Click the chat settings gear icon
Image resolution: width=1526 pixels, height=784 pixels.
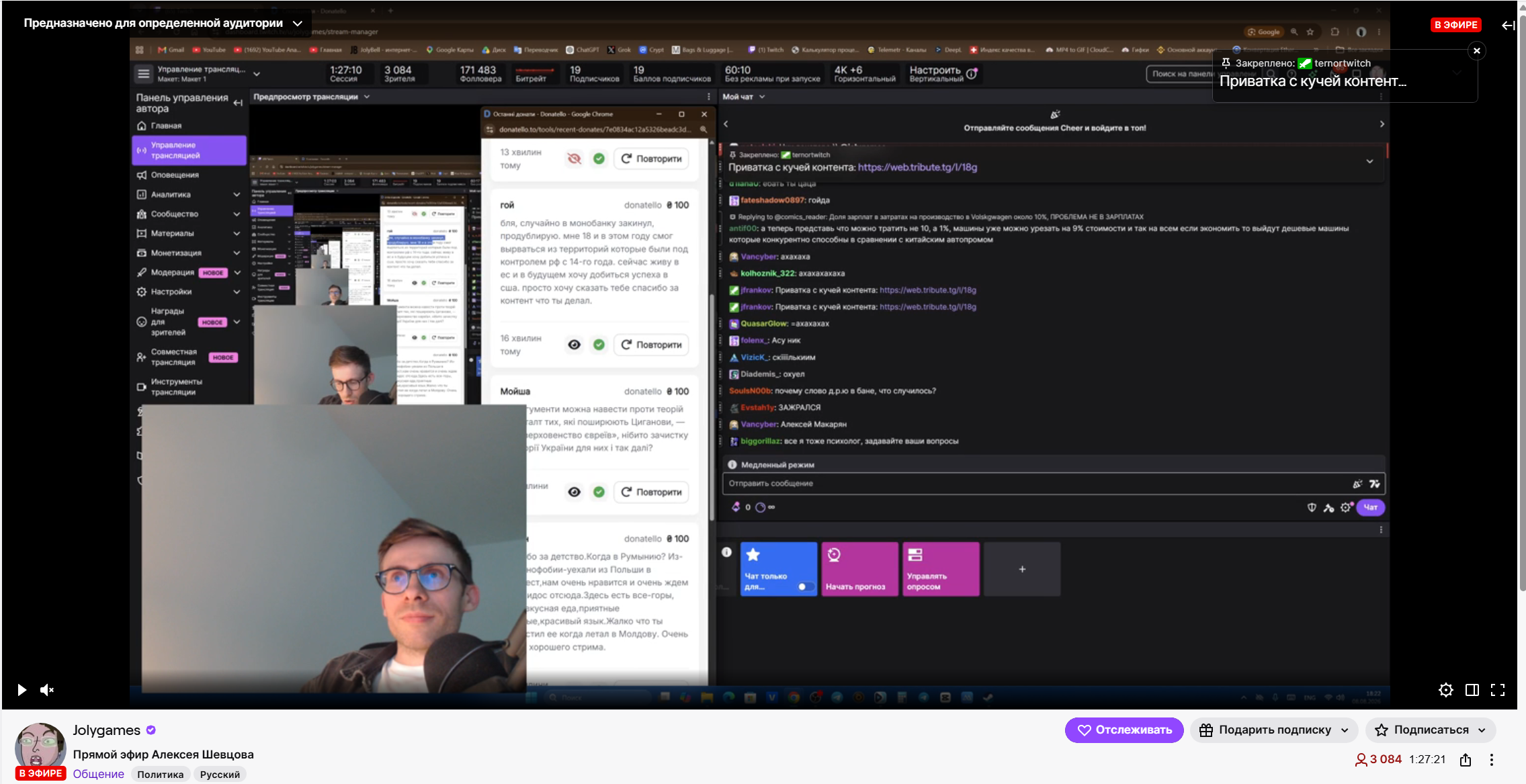click(x=1346, y=508)
